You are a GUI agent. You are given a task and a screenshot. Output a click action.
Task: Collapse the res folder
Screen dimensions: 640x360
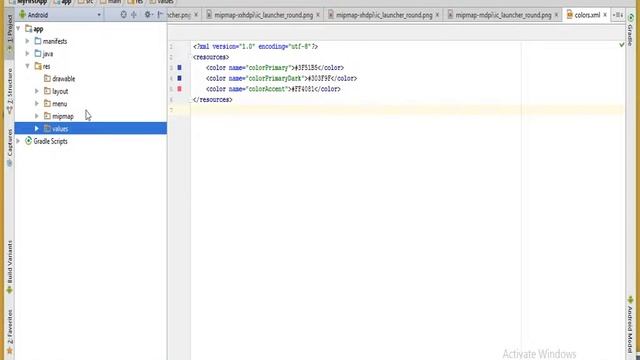pos(27,66)
